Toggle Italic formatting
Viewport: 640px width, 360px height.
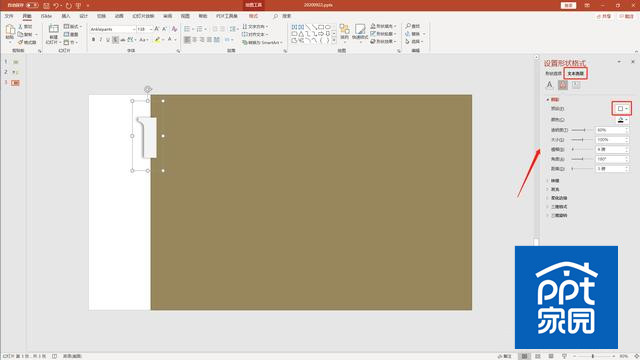[101, 40]
